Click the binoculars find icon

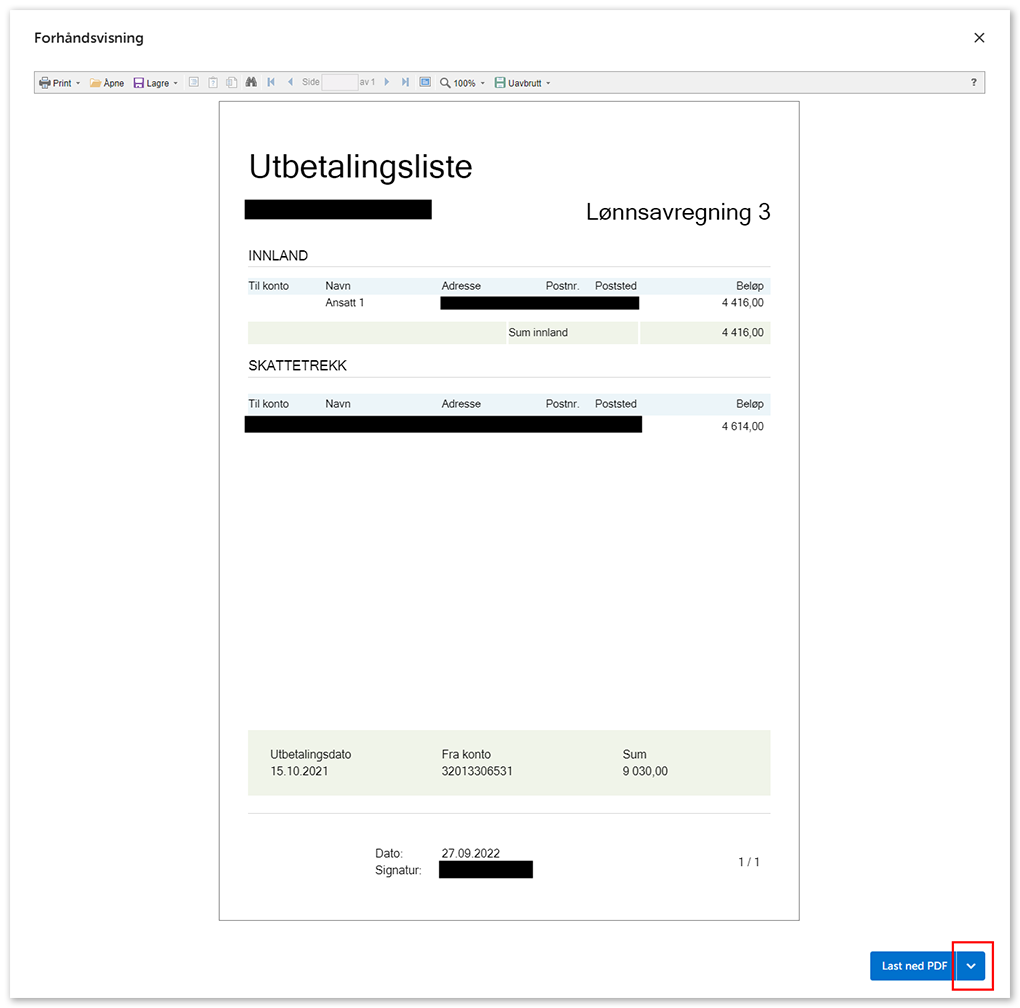[252, 83]
